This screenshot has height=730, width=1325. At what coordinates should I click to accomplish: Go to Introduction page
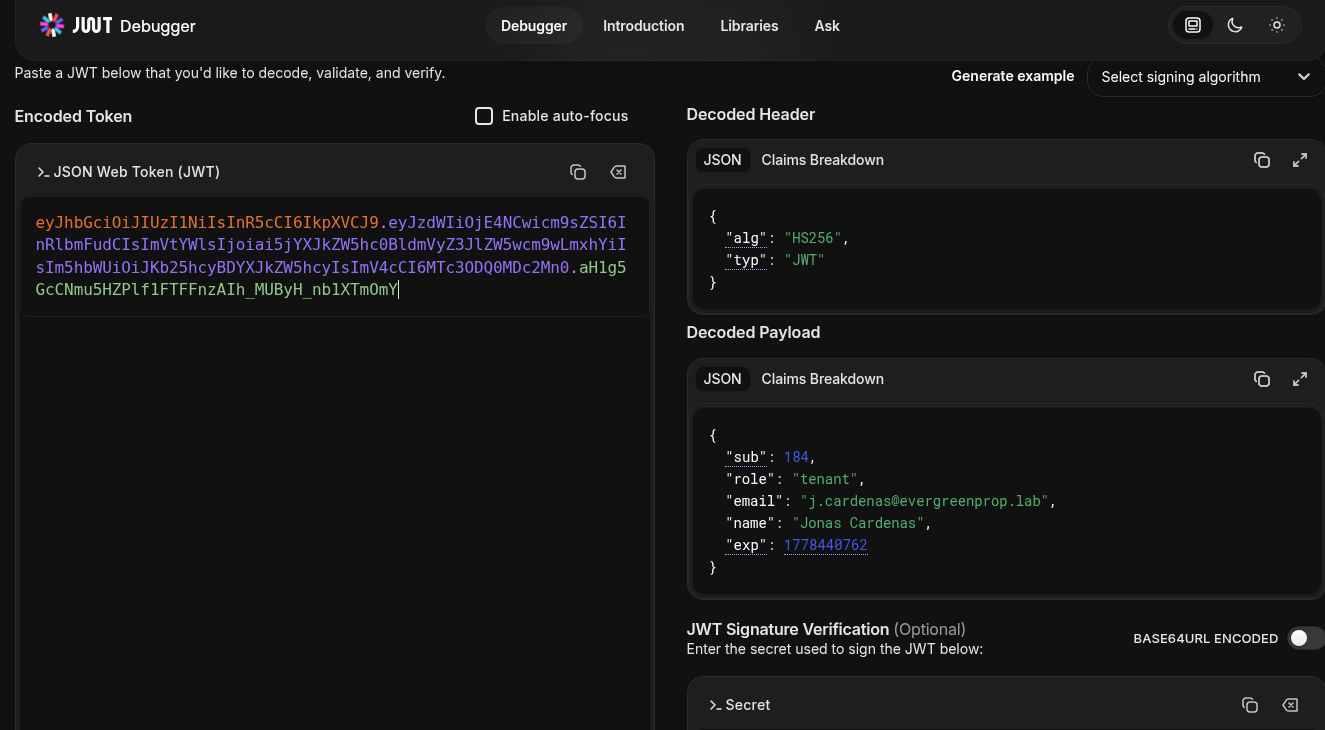click(644, 26)
